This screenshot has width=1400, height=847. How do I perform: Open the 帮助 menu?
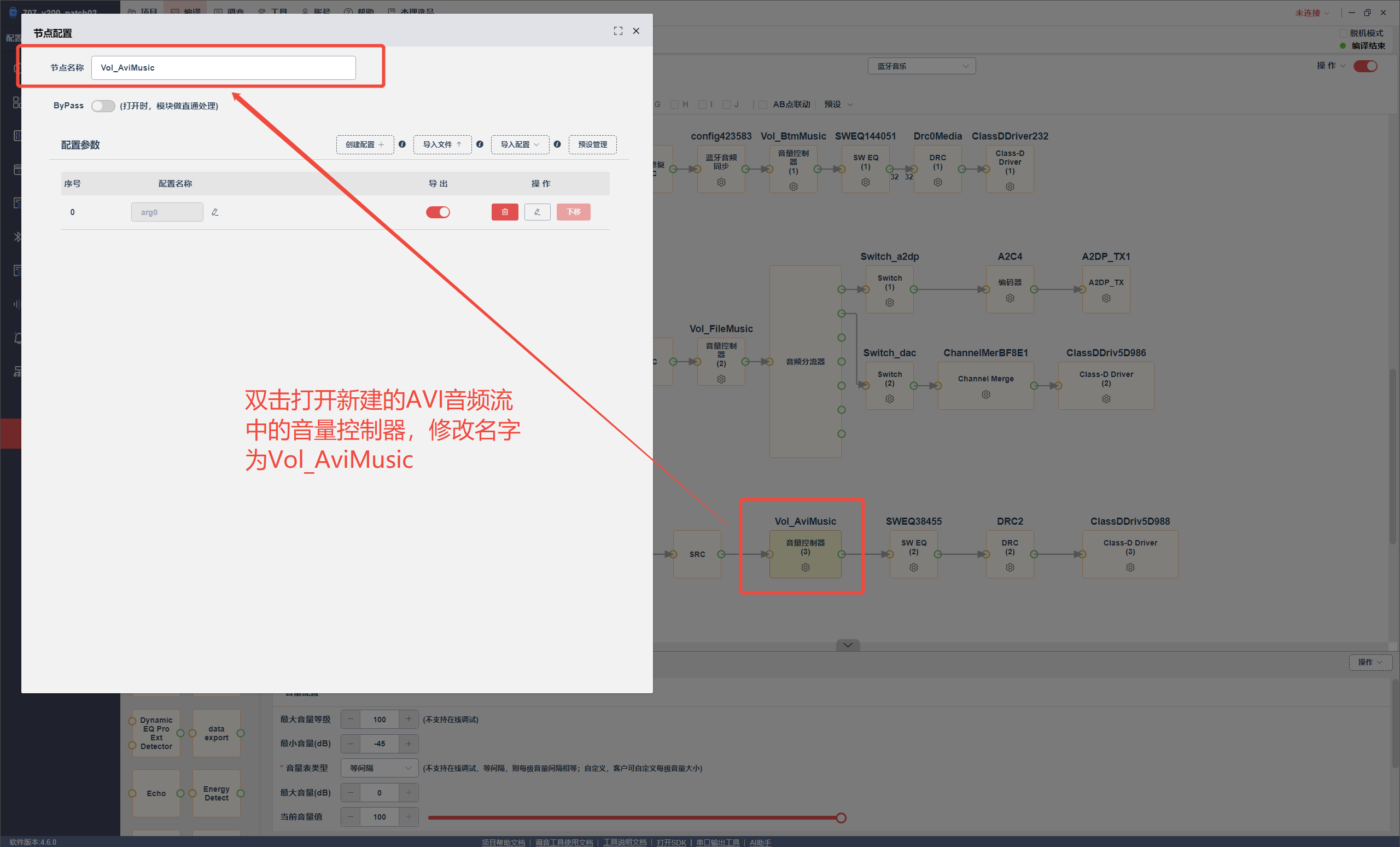(x=359, y=11)
